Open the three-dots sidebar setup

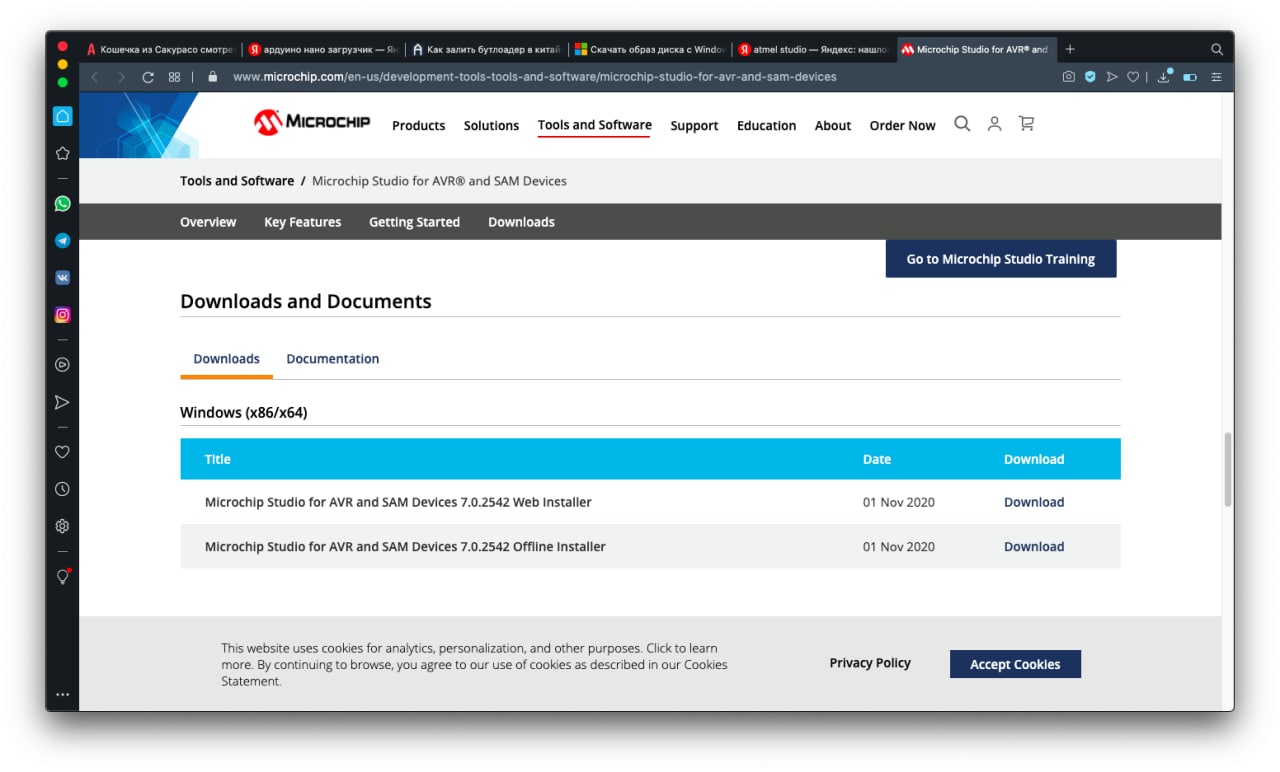coord(62,694)
